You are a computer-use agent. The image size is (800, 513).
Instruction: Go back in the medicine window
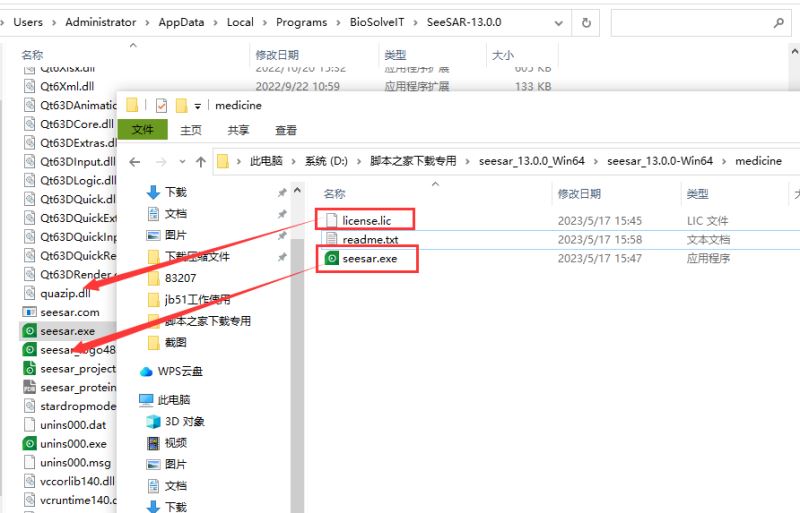135,162
